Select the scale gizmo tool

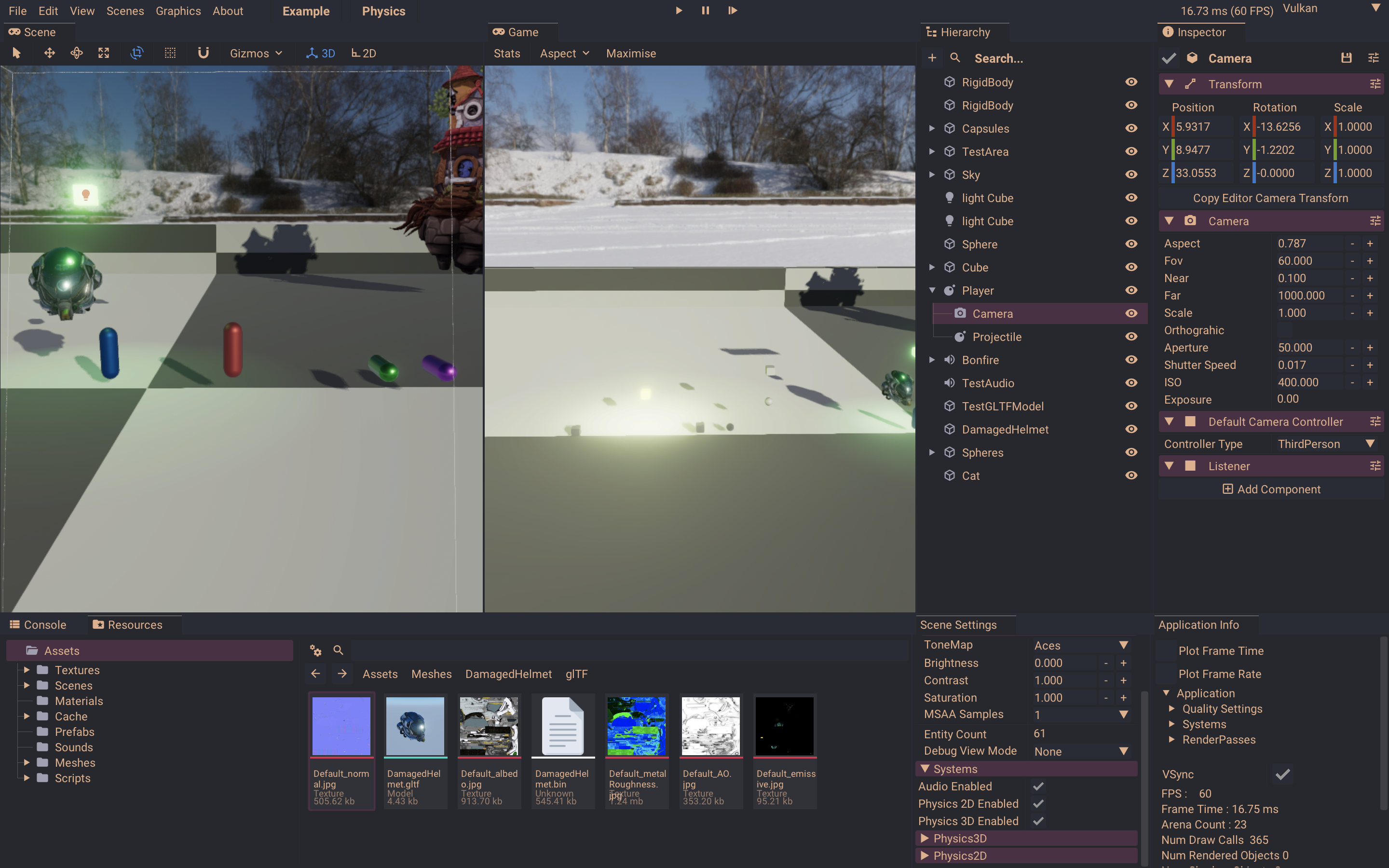pos(104,54)
